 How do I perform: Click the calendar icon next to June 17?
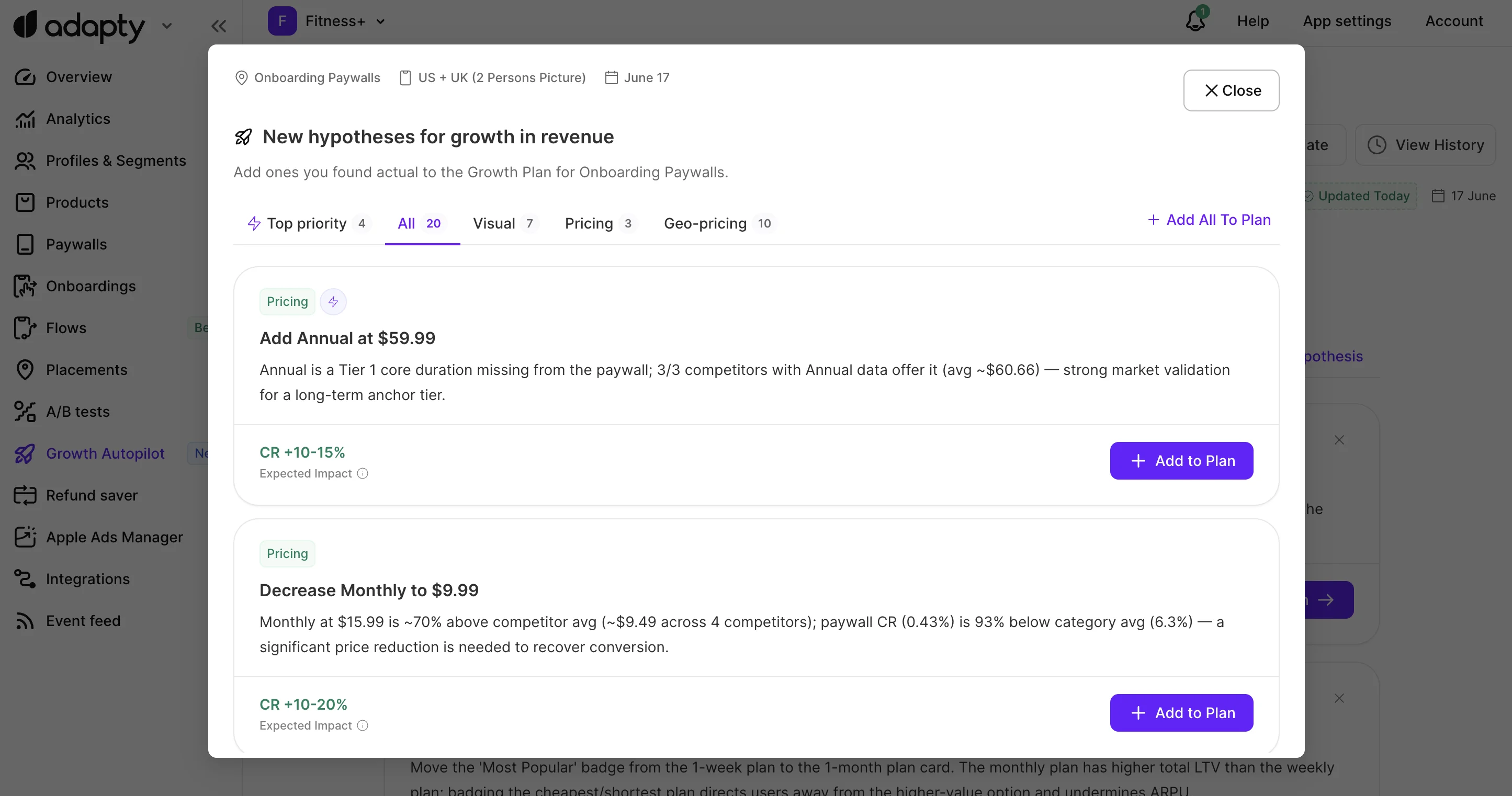point(611,77)
